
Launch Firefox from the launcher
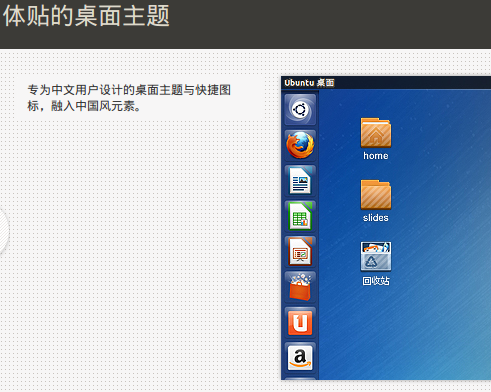point(300,145)
